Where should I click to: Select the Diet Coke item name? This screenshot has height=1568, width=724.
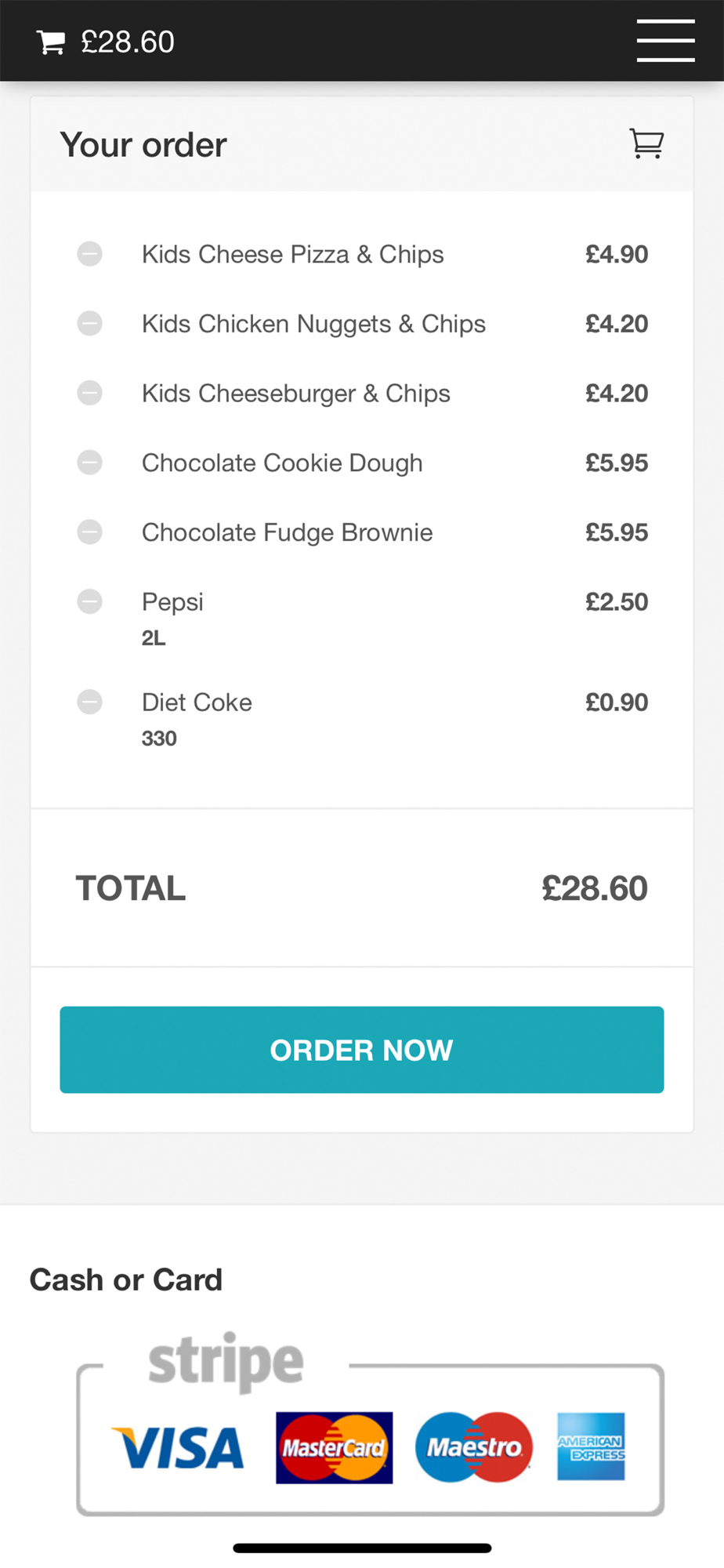197,702
